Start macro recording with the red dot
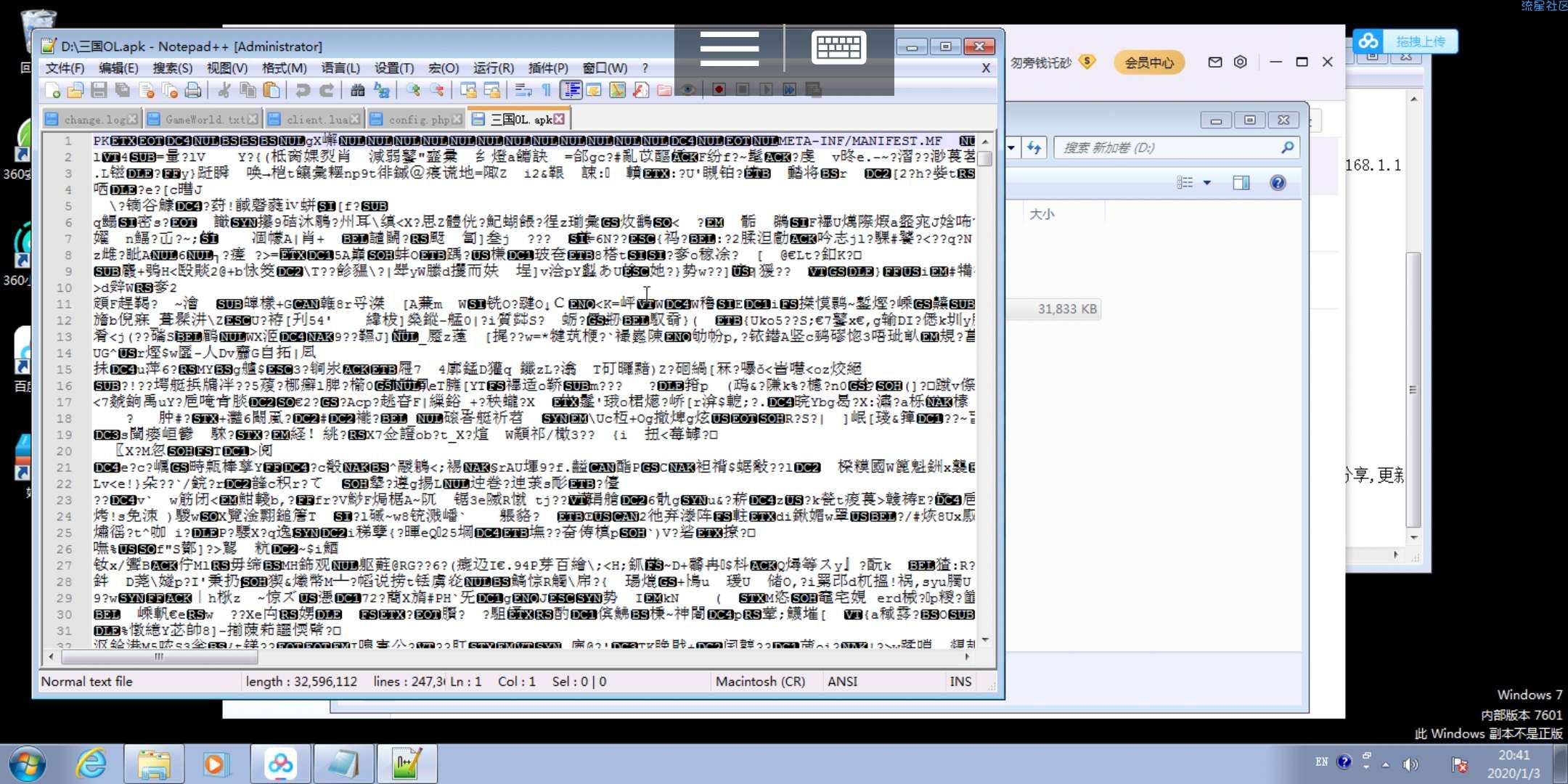 click(x=719, y=89)
